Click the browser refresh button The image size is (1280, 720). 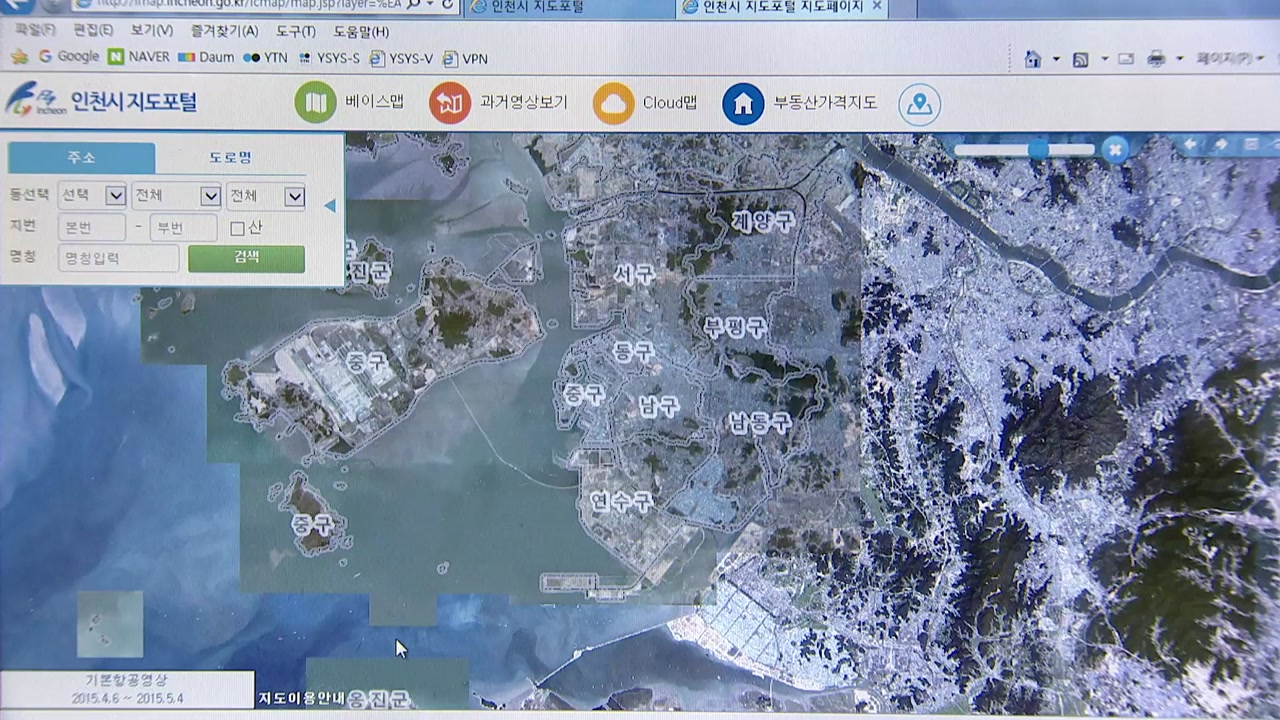447,5
